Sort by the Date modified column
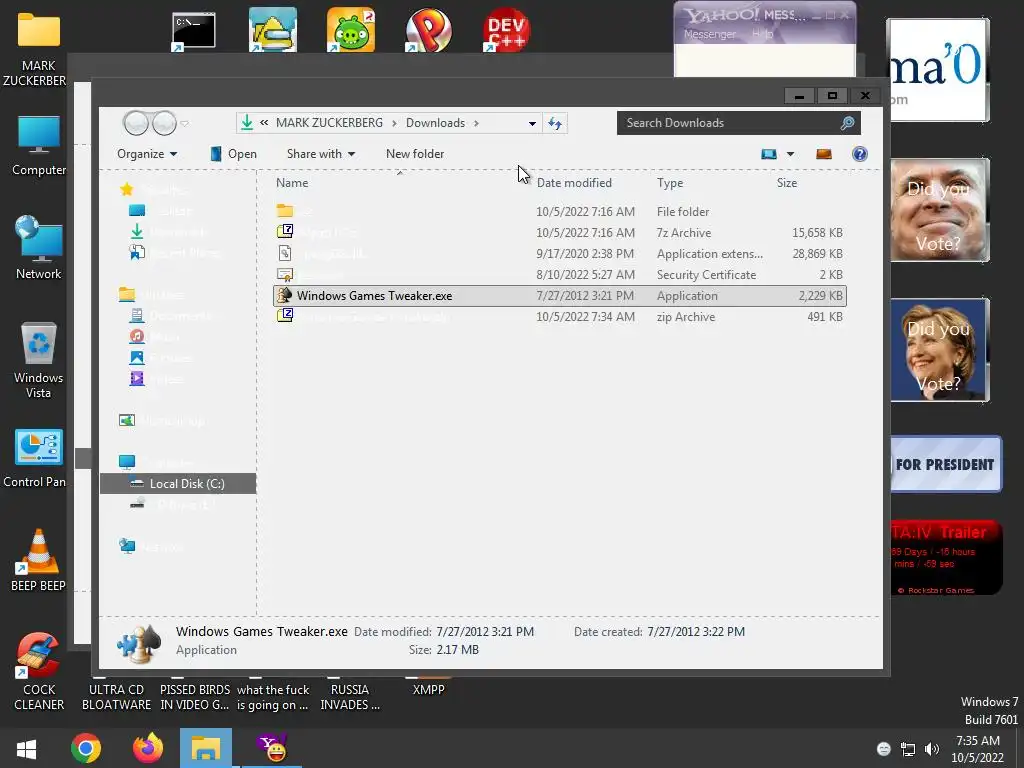 [574, 183]
